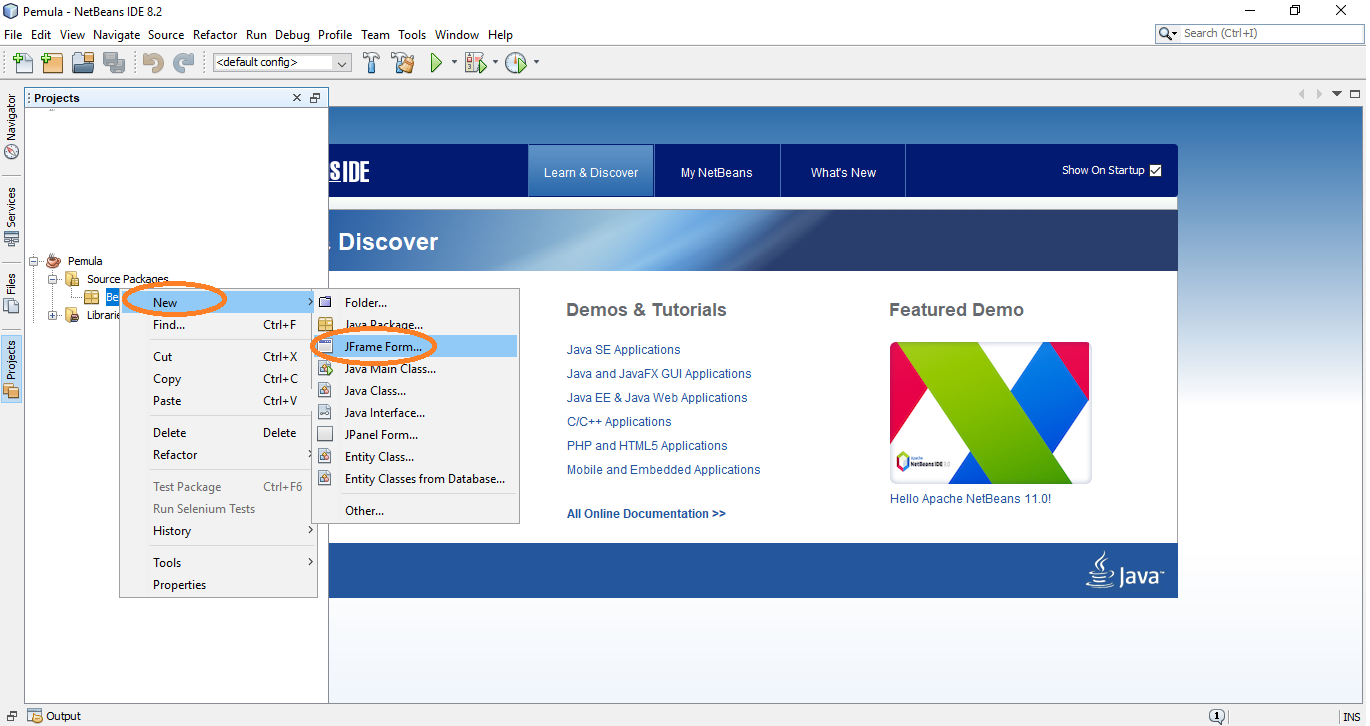Click the Save All toolbar icon
Viewport: 1370px width, 726px height.
tap(114, 62)
